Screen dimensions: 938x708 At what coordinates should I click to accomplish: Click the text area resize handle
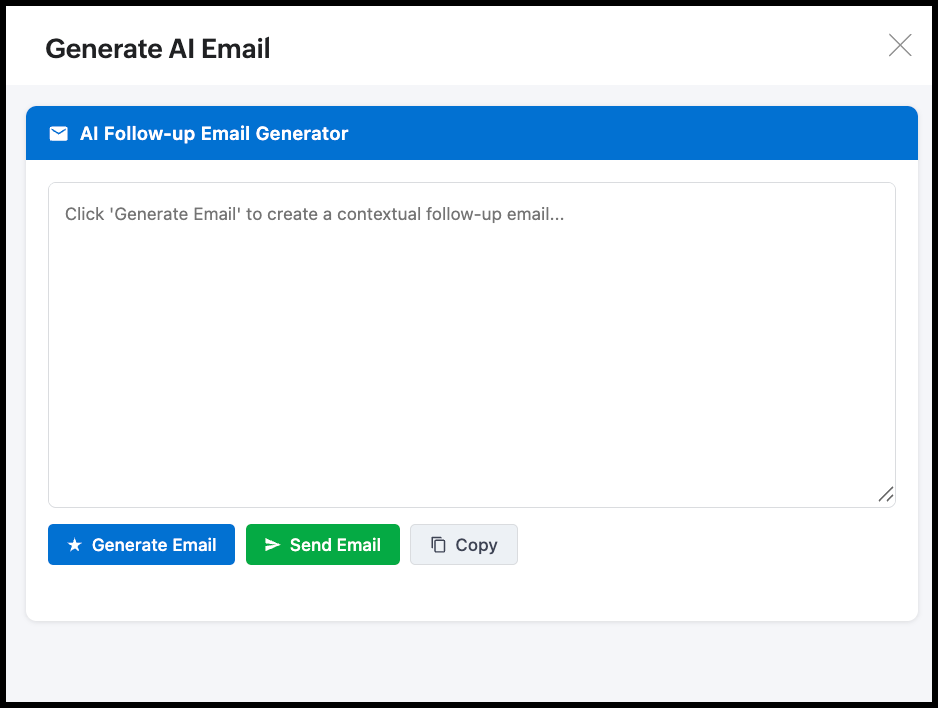885,495
